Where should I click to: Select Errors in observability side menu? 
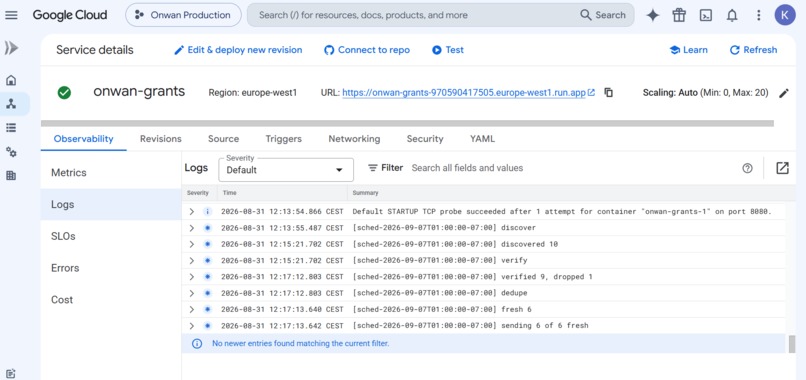tap(111, 268)
